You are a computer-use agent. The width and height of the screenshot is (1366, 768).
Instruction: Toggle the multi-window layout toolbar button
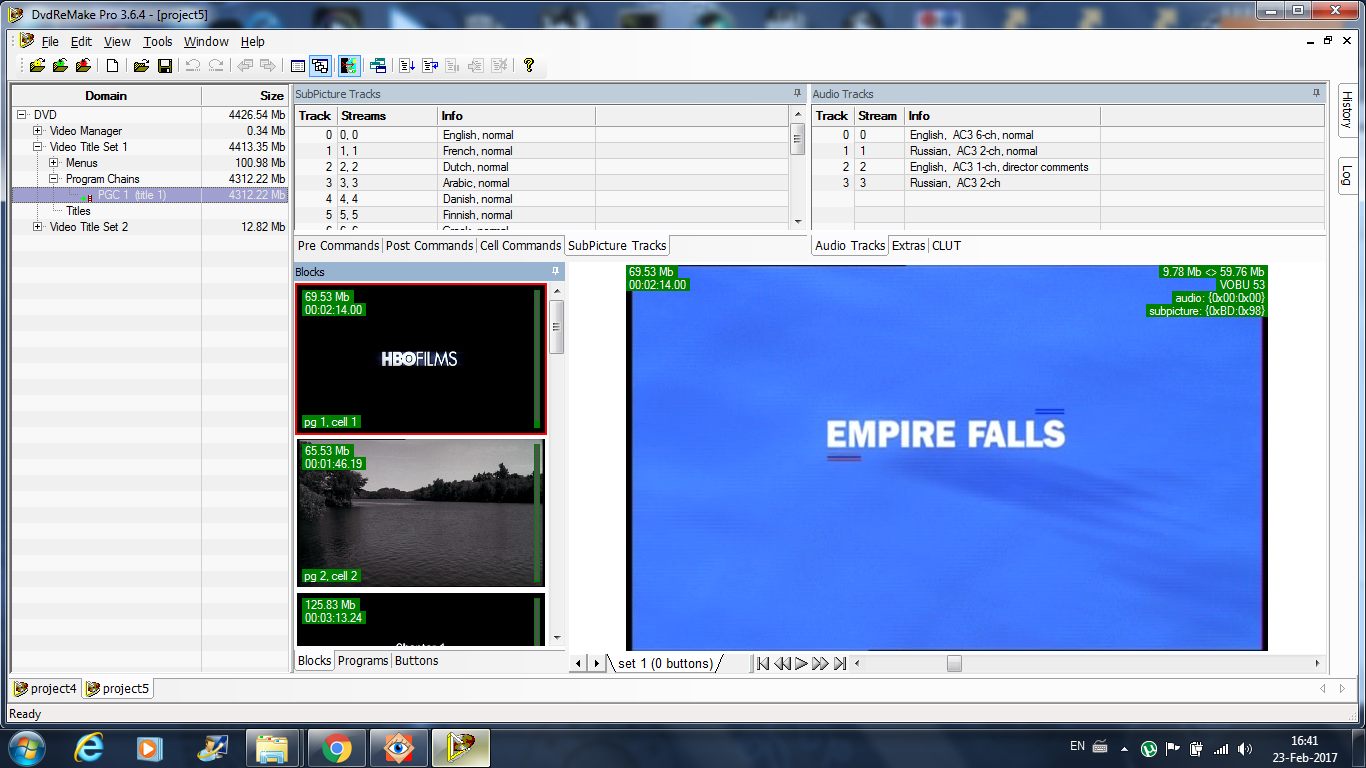coord(320,66)
